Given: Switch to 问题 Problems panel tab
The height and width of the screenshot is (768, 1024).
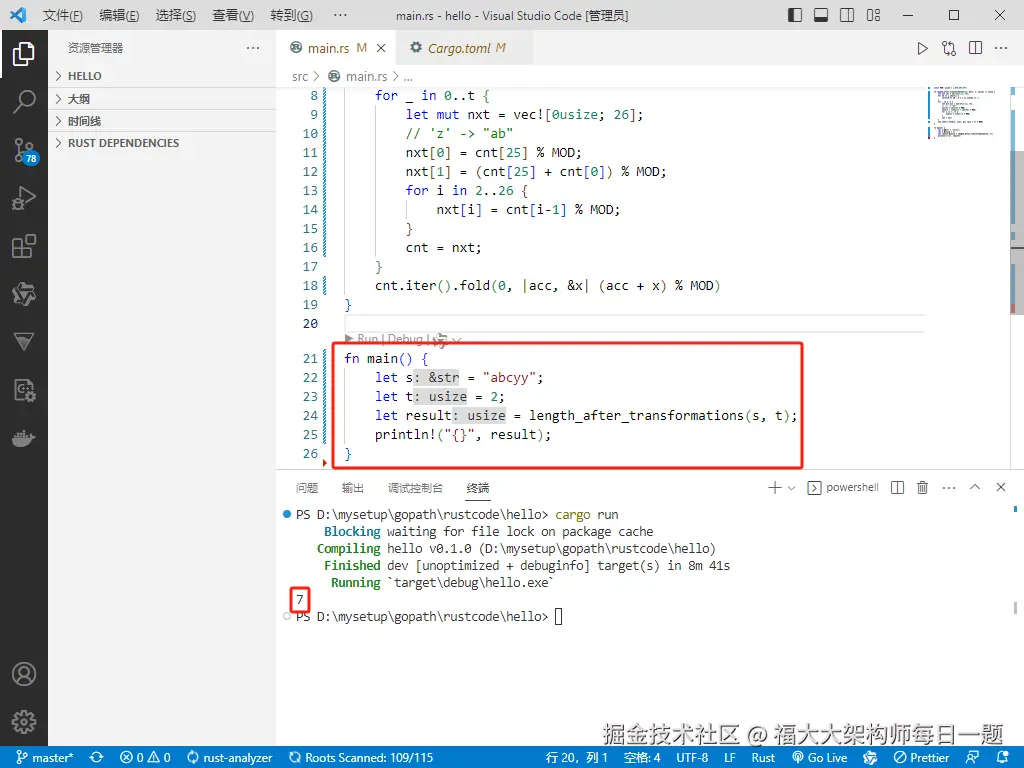Looking at the screenshot, I should [x=307, y=488].
